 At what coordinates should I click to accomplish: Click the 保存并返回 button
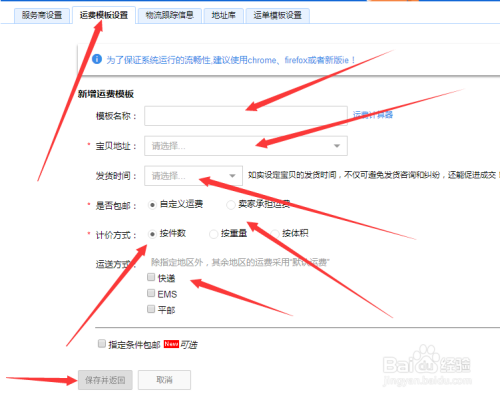click(x=105, y=380)
